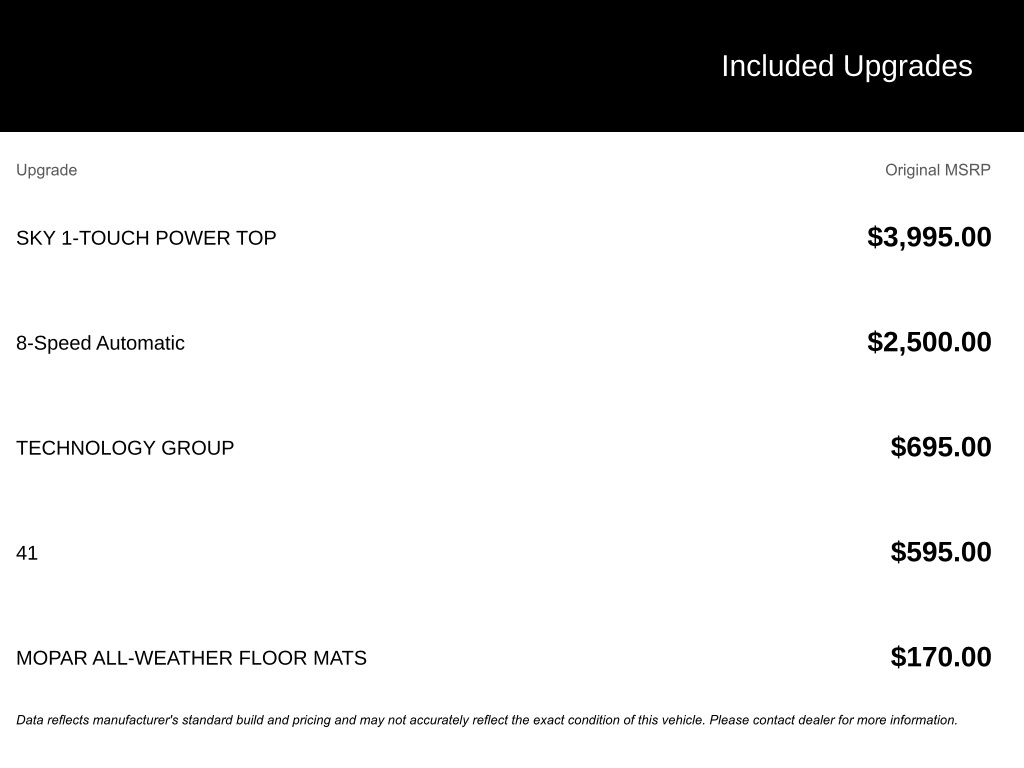
Task: Click the Included Upgrades heading
Action: (x=846, y=66)
